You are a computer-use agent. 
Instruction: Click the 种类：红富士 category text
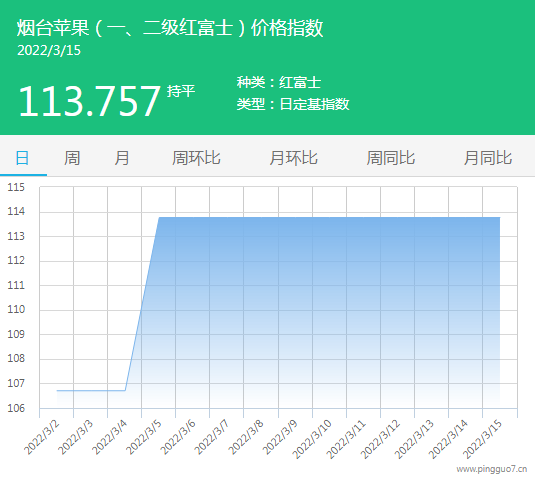click(279, 83)
